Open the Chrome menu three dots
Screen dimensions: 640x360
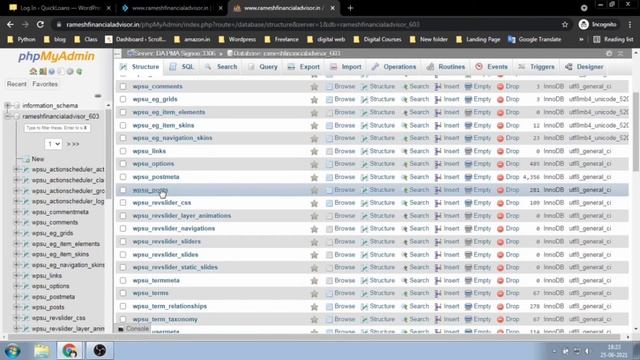click(631, 24)
